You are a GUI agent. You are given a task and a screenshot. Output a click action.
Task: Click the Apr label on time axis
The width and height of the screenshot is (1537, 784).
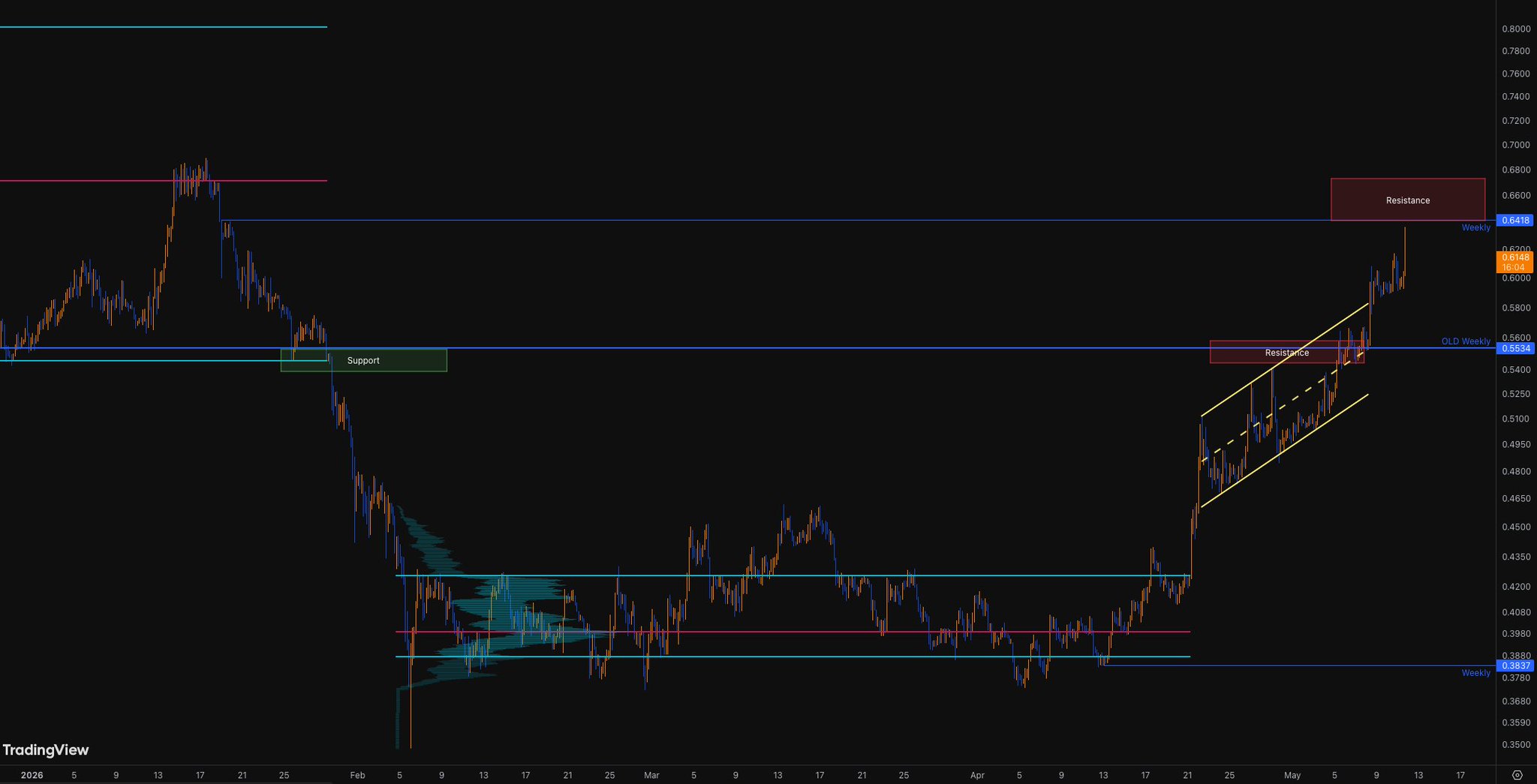pos(977,775)
